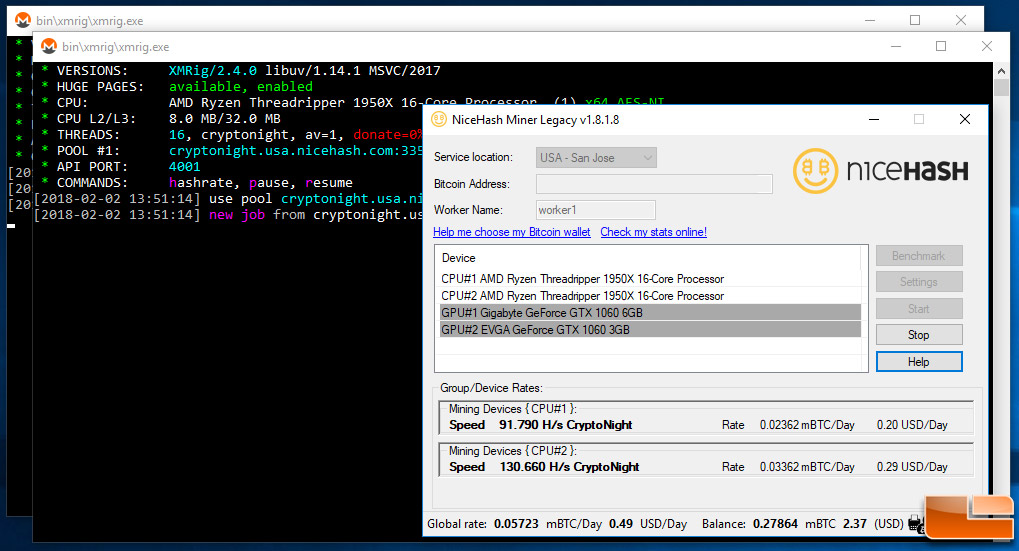Open the Help me choose my Bitcoin wallet link
Image resolution: width=1019 pixels, height=551 pixels.
[511, 232]
